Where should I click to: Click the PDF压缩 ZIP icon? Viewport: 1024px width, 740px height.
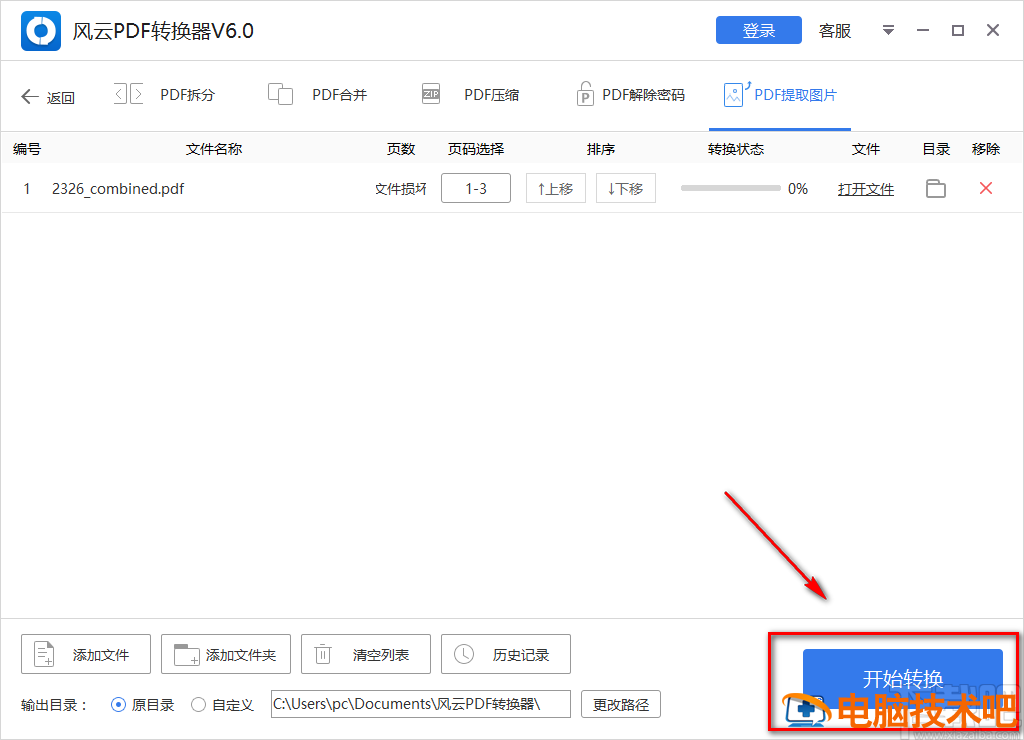coord(430,94)
